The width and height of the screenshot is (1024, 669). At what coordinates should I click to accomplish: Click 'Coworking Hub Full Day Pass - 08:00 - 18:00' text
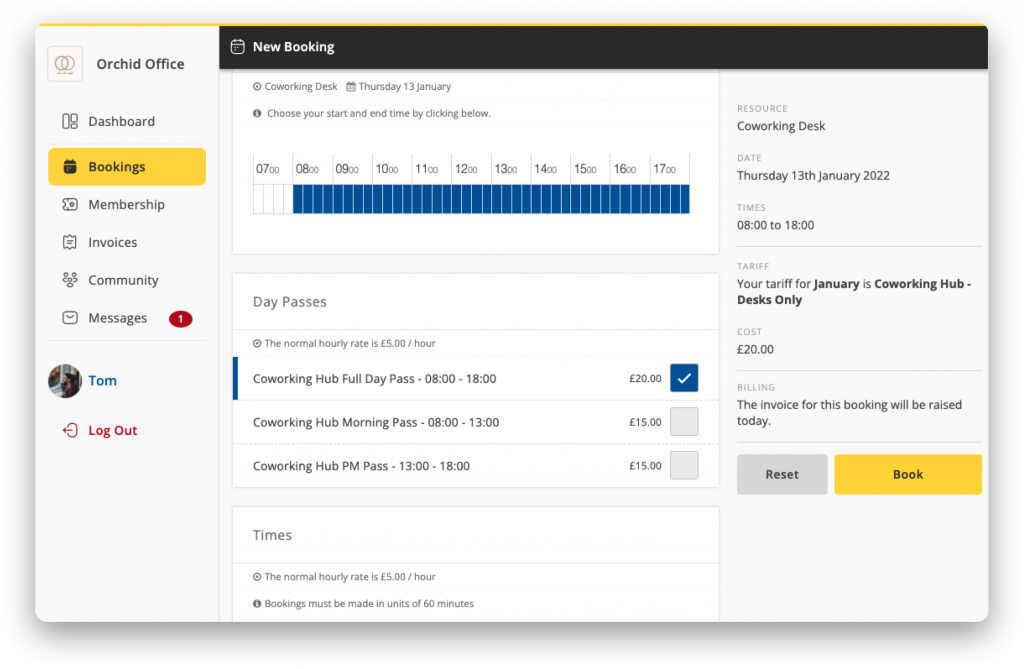tap(374, 379)
